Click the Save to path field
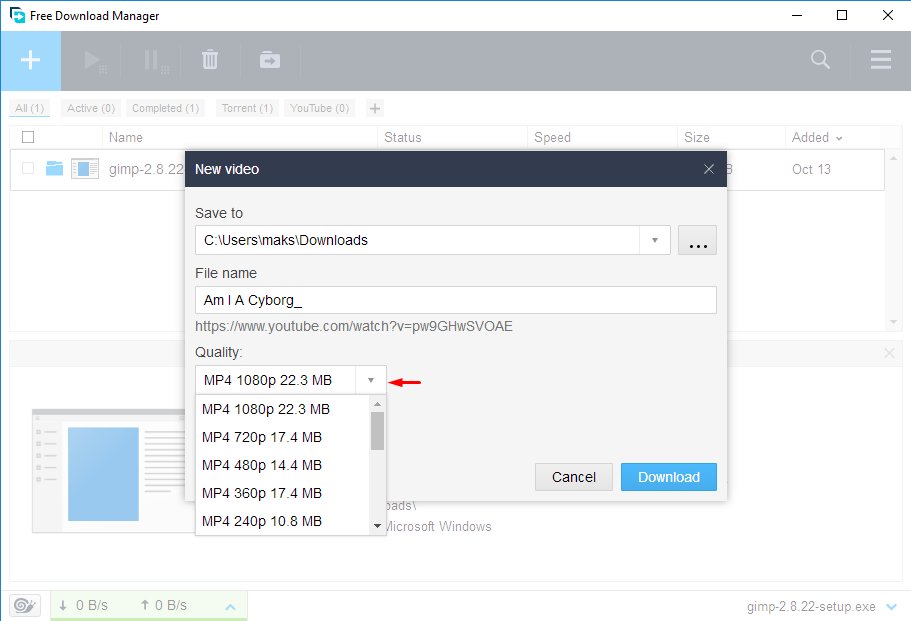 click(417, 240)
